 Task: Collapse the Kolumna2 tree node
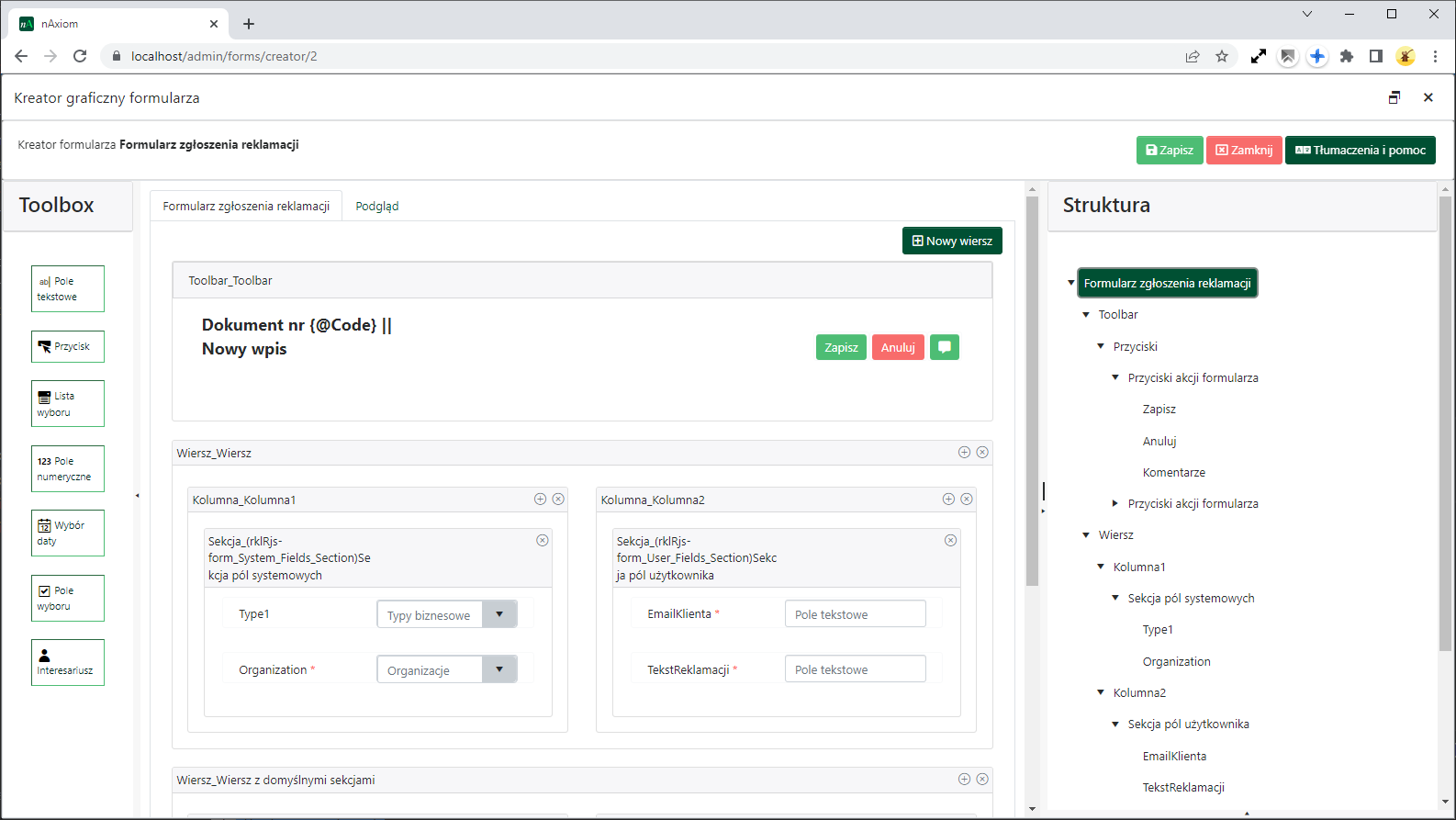click(1101, 692)
